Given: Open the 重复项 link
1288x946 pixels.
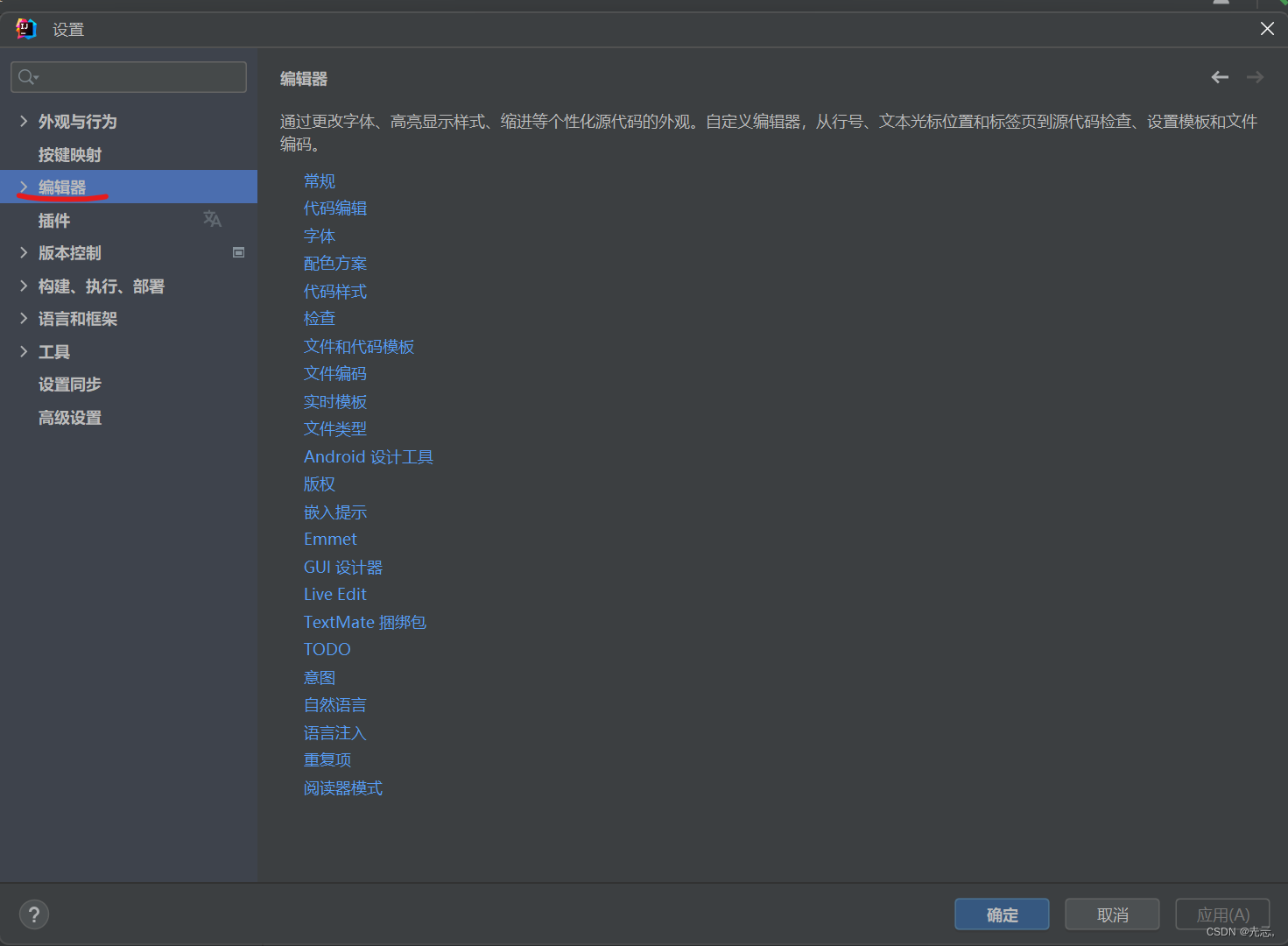Looking at the screenshot, I should 327,759.
